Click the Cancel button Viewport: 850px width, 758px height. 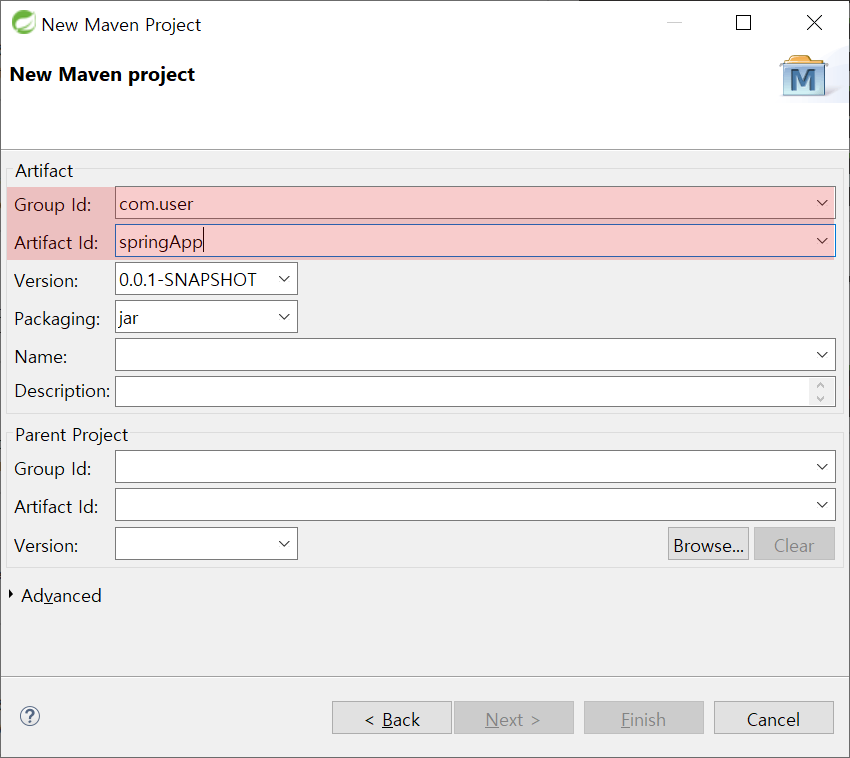(x=774, y=718)
